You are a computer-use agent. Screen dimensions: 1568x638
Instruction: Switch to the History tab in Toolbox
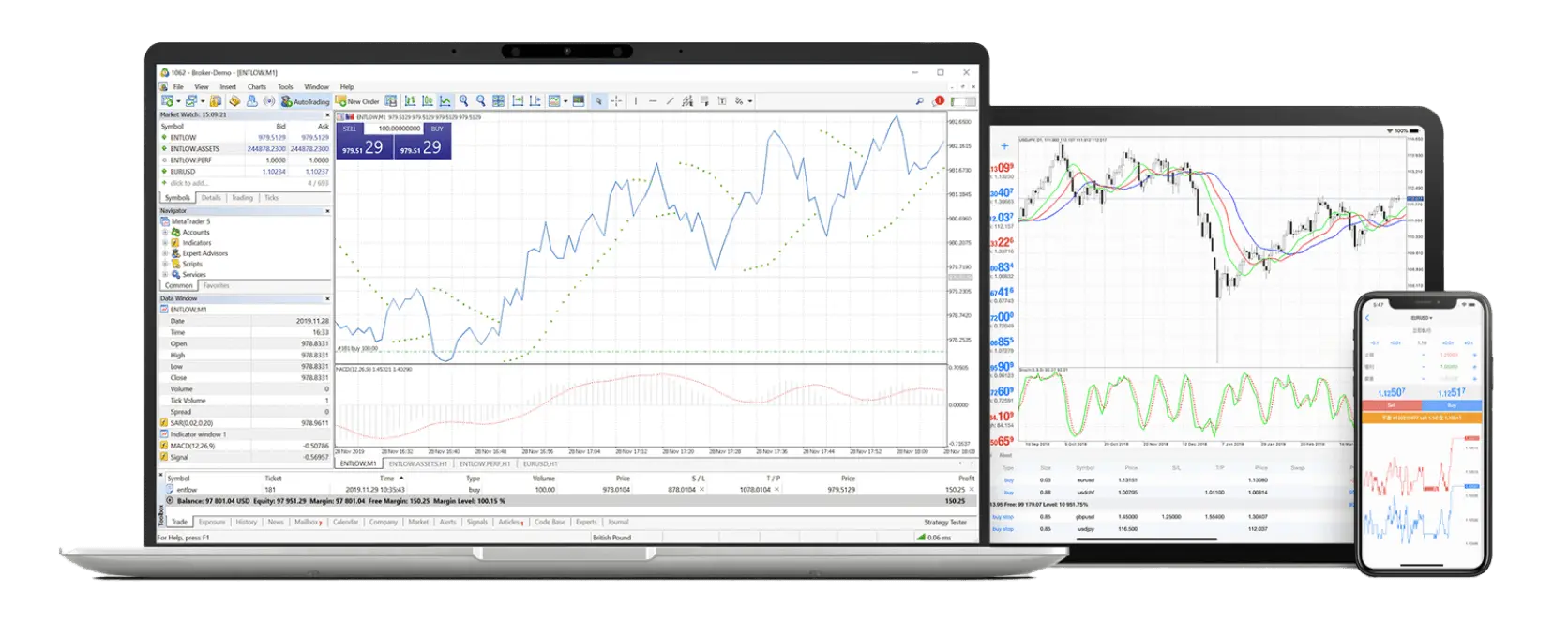tap(247, 522)
